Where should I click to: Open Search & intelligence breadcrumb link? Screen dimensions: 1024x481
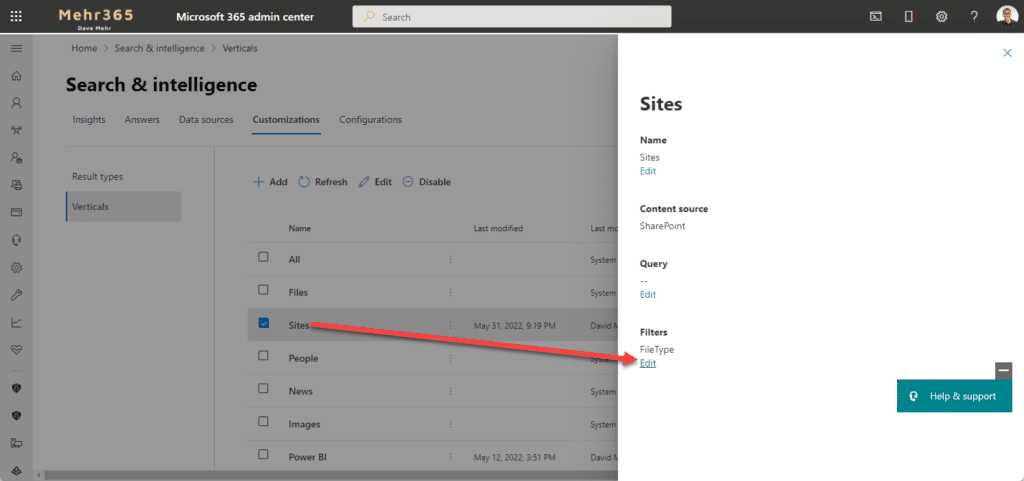[159, 48]
